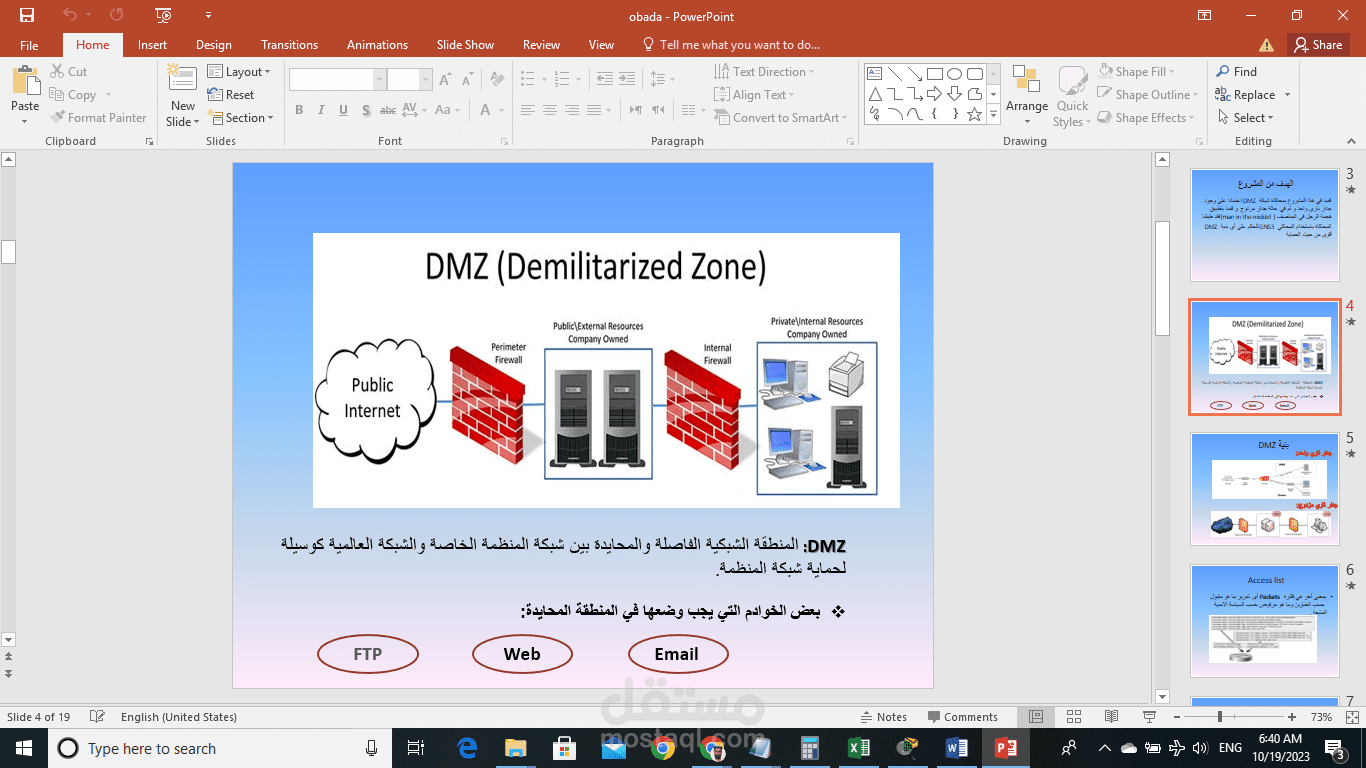1366x768 pixels.
Task: Open the Insert ribbon tab
Action: [x=152, y=45]
